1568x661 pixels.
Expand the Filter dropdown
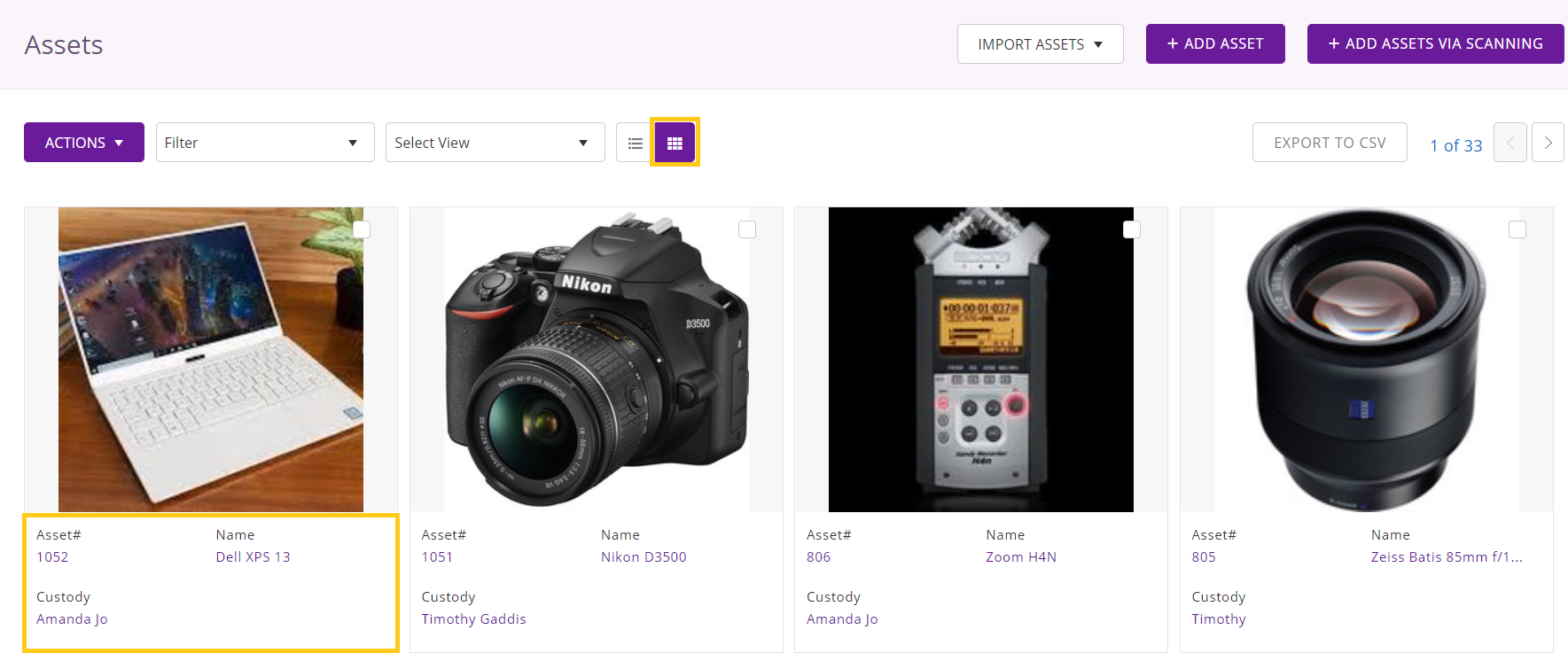tap(265, 143)
